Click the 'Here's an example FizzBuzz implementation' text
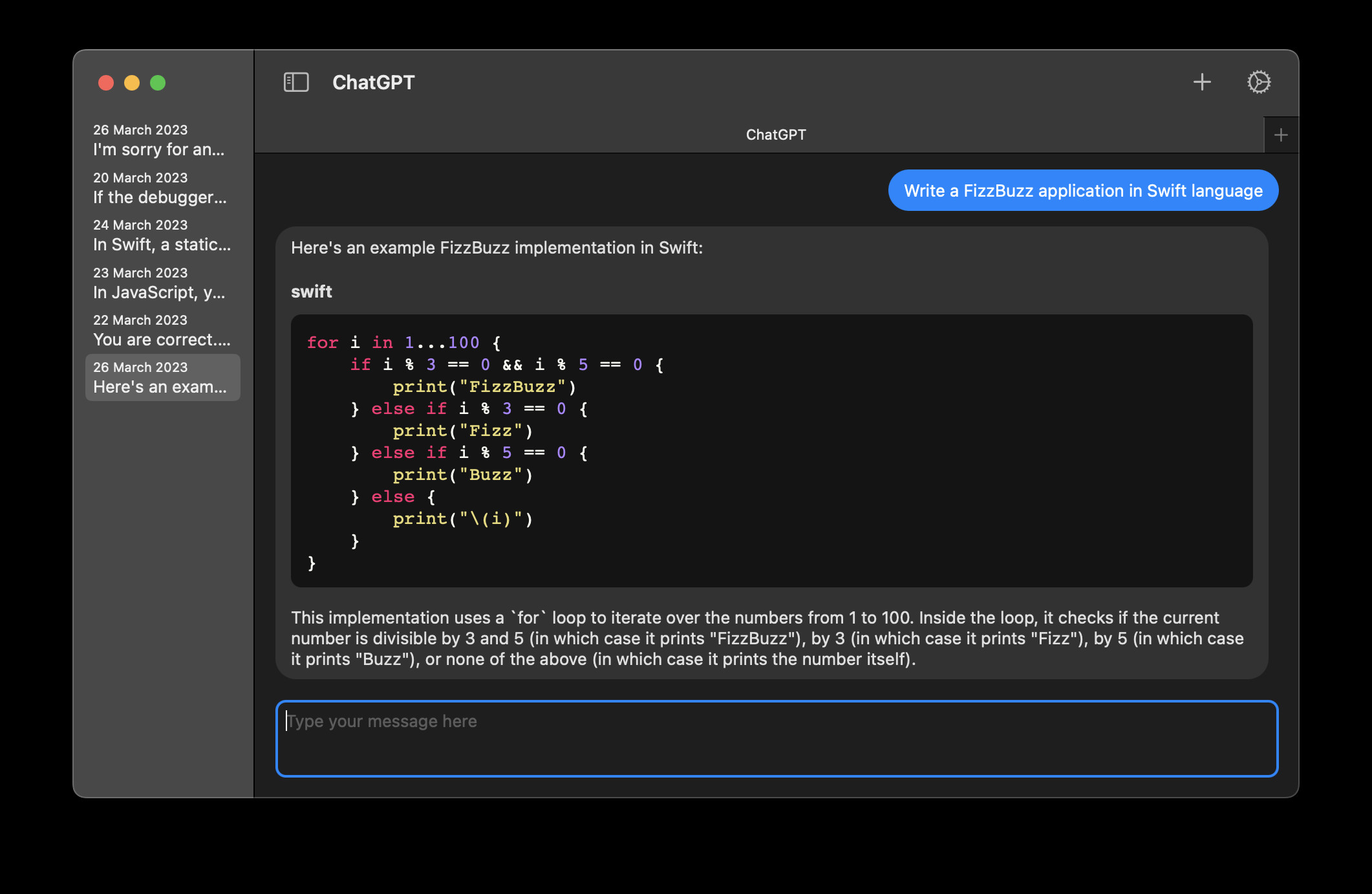This screenshot has height=894, width=1372. (497, 248)
